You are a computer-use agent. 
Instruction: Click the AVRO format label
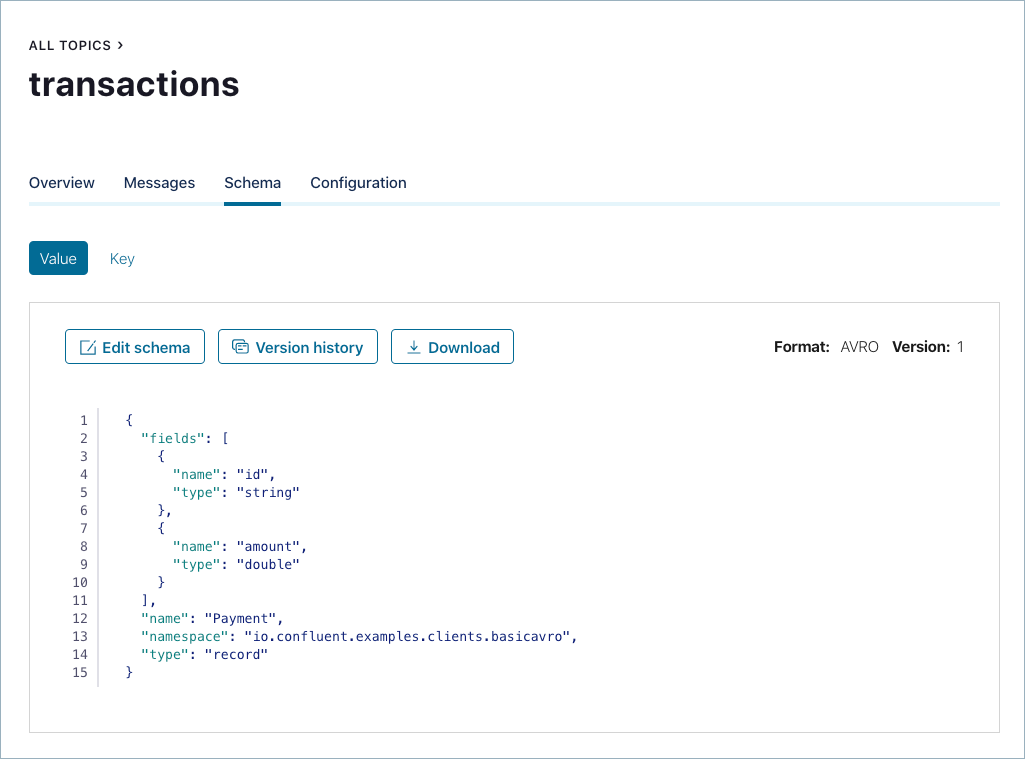pos(859,347)
